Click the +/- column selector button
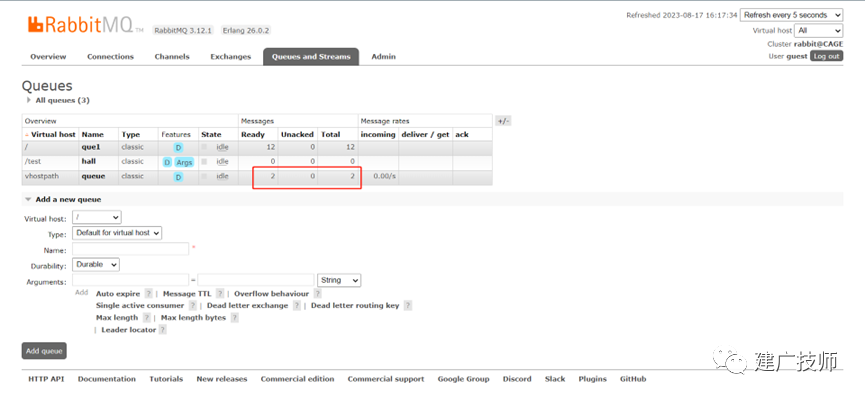This screenshot has width=865, height=399. point(503,121)
